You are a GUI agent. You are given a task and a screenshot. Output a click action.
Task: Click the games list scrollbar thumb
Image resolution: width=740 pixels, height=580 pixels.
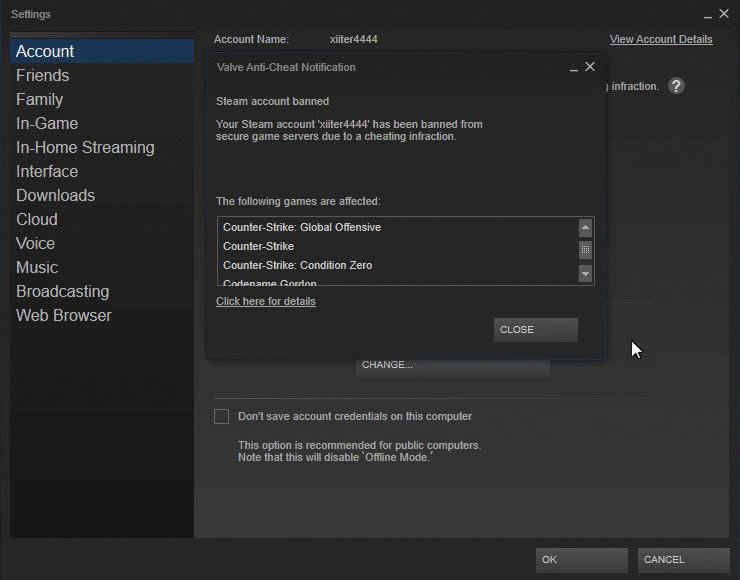[x=585, y=250]
